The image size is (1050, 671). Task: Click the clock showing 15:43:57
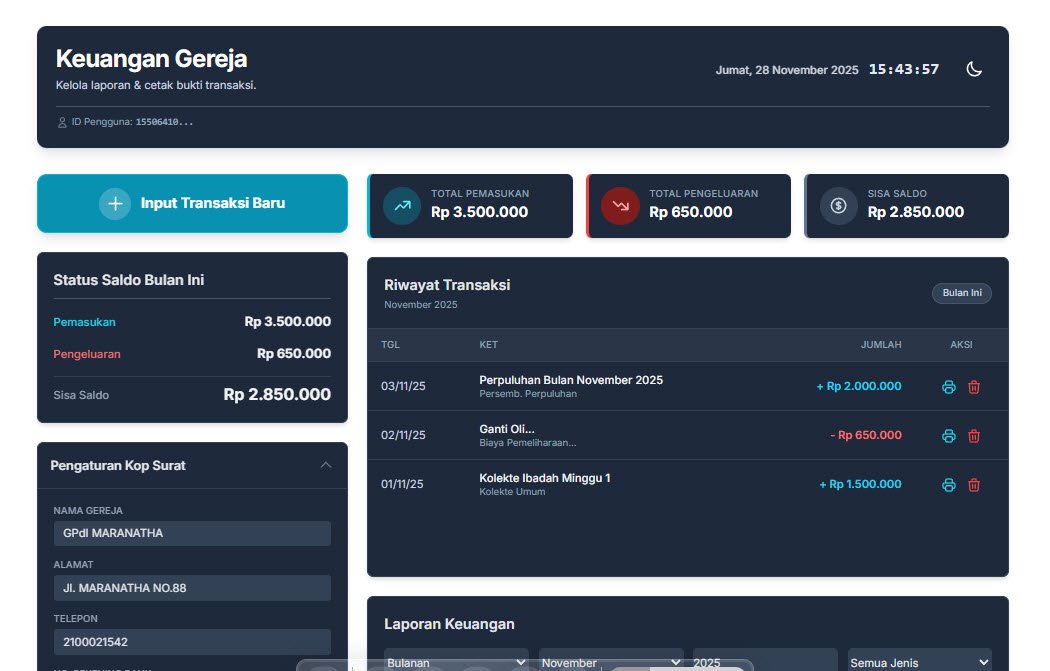[903, 70]
